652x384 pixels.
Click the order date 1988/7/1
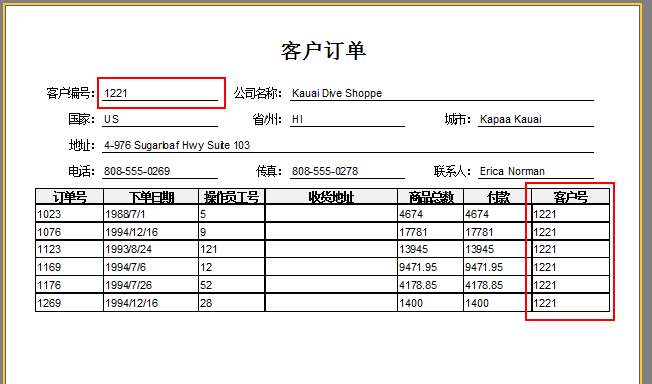coord(125,214)
